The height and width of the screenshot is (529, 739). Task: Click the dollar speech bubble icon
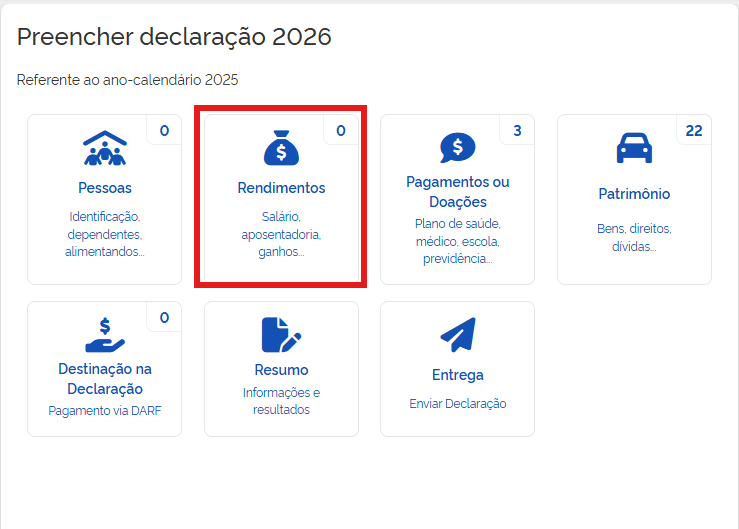pyautogui.click(x=457, y=147)
